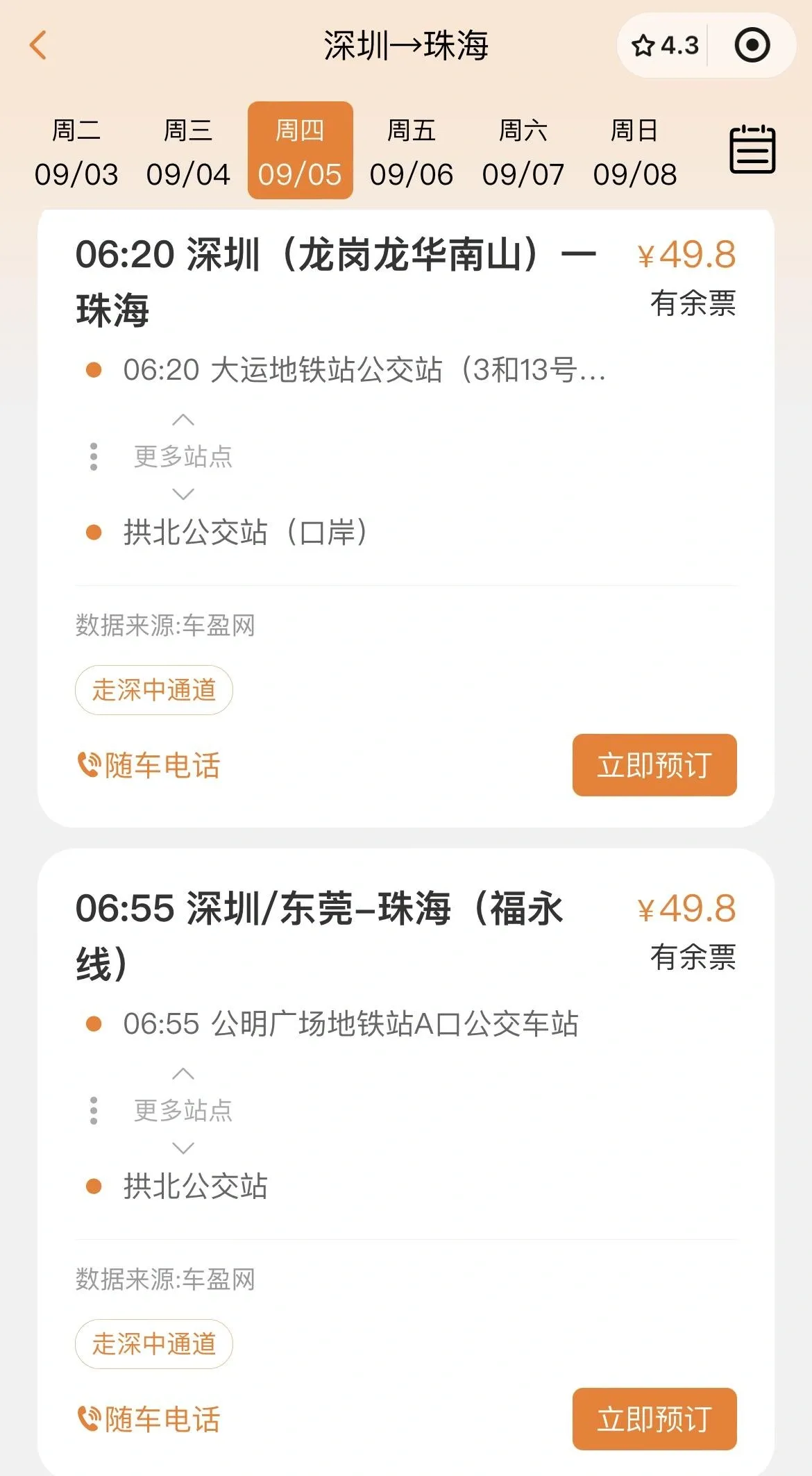Expand 更多站点 for the 06:55 trip

click(x=183, y=1110)
